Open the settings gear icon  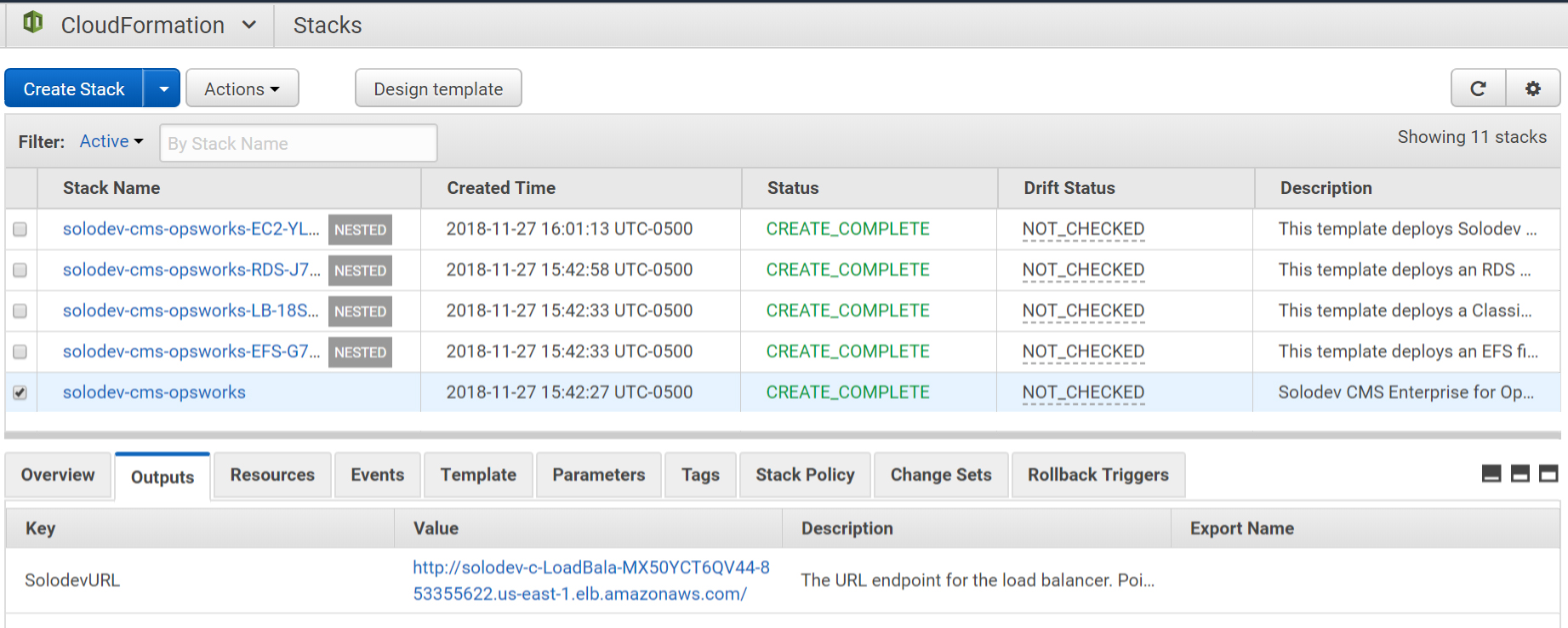(1533, 88)
